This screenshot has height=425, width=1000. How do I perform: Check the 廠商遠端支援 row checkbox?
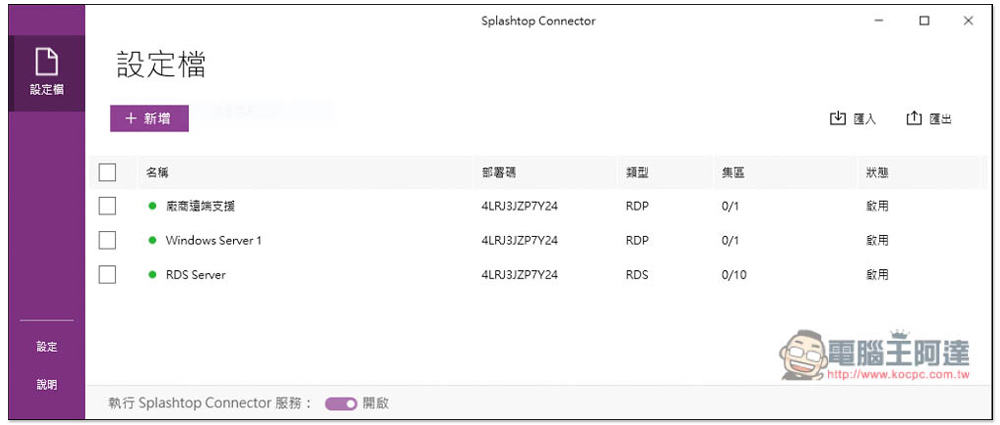point(108,206)
